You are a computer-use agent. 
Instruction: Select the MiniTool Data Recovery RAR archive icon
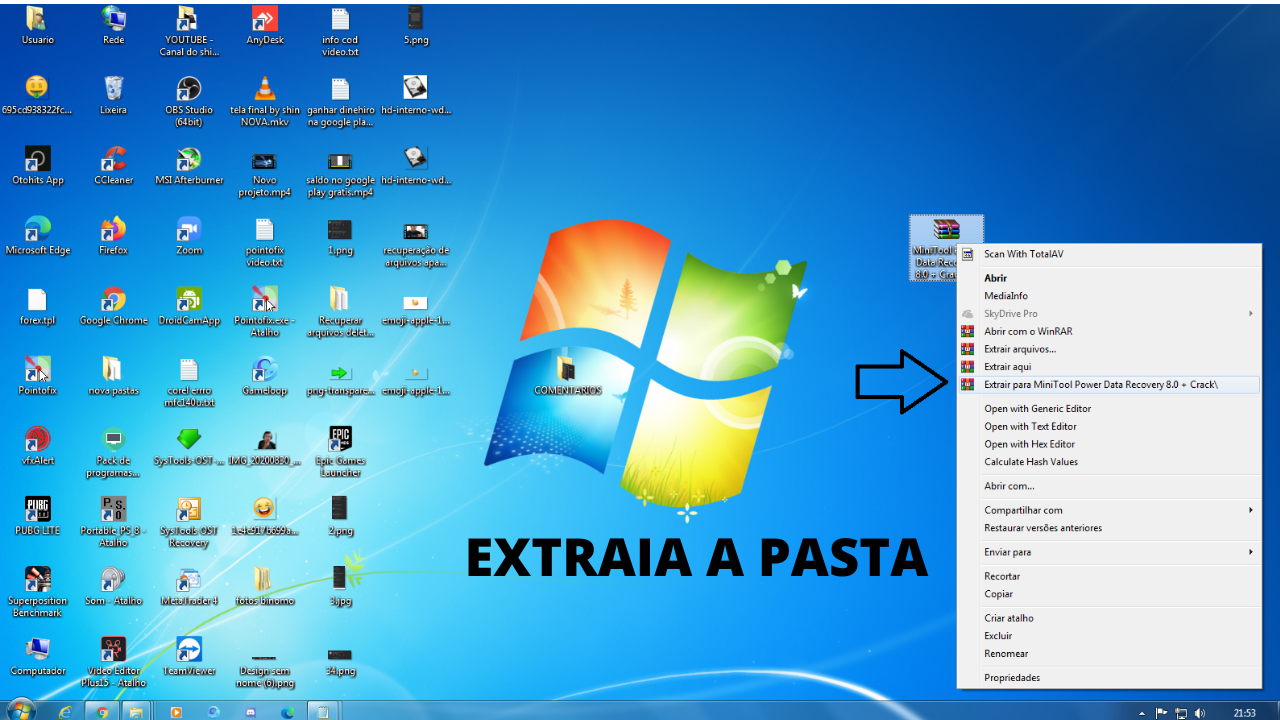pos(946,249)
